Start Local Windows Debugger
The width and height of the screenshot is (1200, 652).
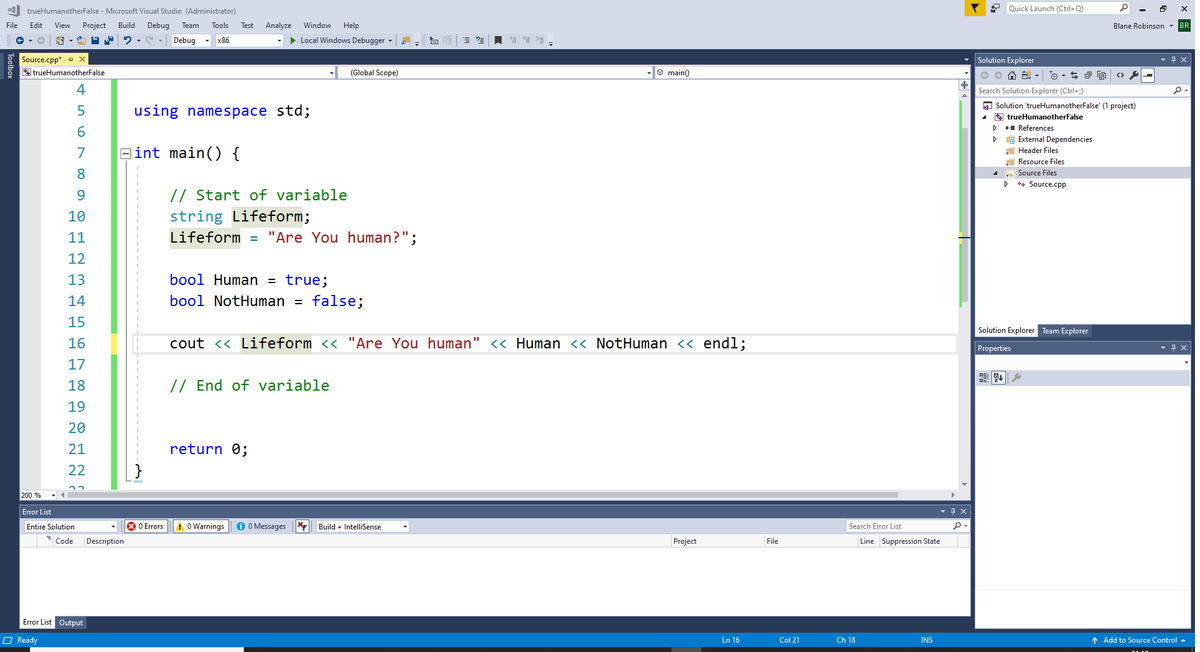pos(339,40)
